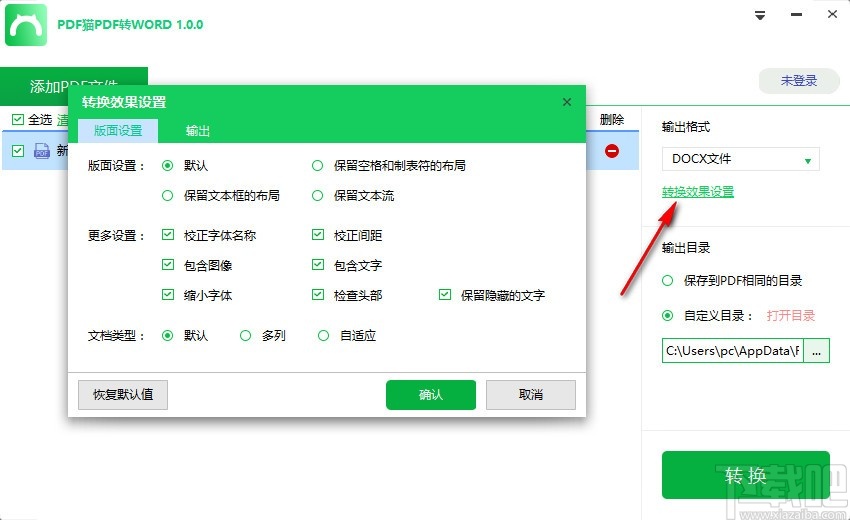The width and height of the screenshot is (850, 520).
Task: Click the 未登录 login button
Action: 799,81
